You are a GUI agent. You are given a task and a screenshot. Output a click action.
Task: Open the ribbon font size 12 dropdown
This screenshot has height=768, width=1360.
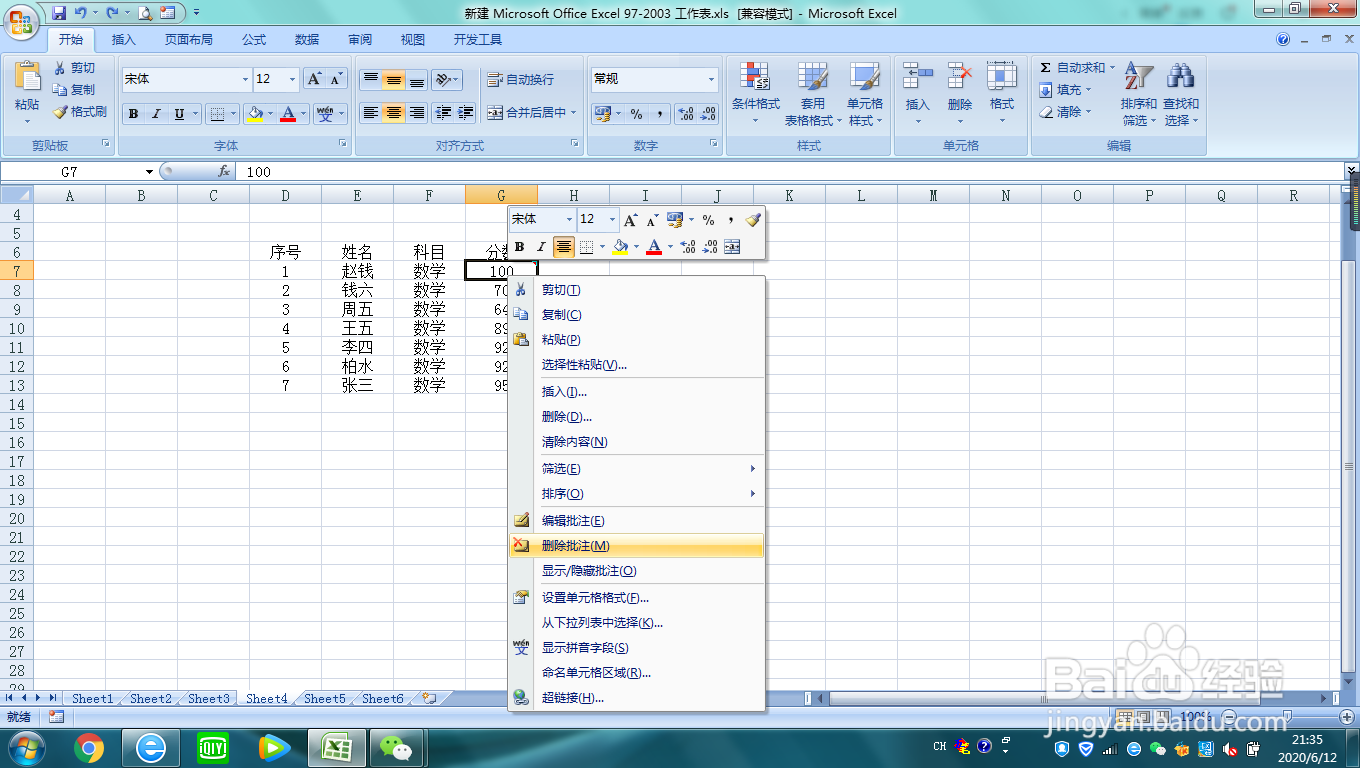pos(292,80)
